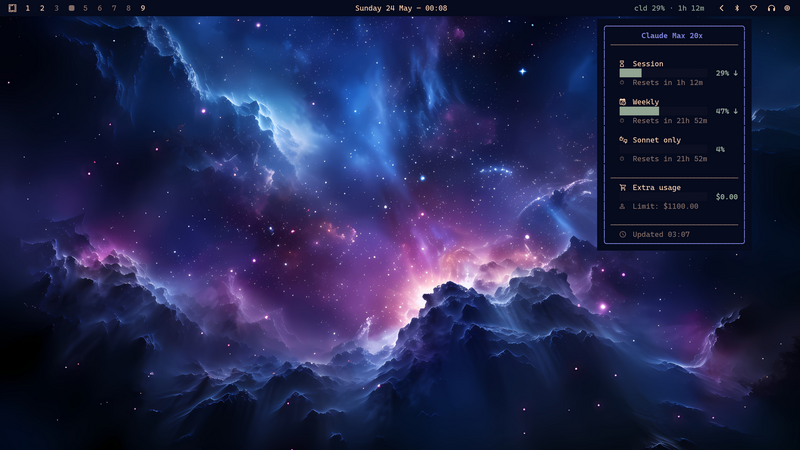Click the Session usage progress bar
This screenshot has height=450, width=800.
point(663,73)
